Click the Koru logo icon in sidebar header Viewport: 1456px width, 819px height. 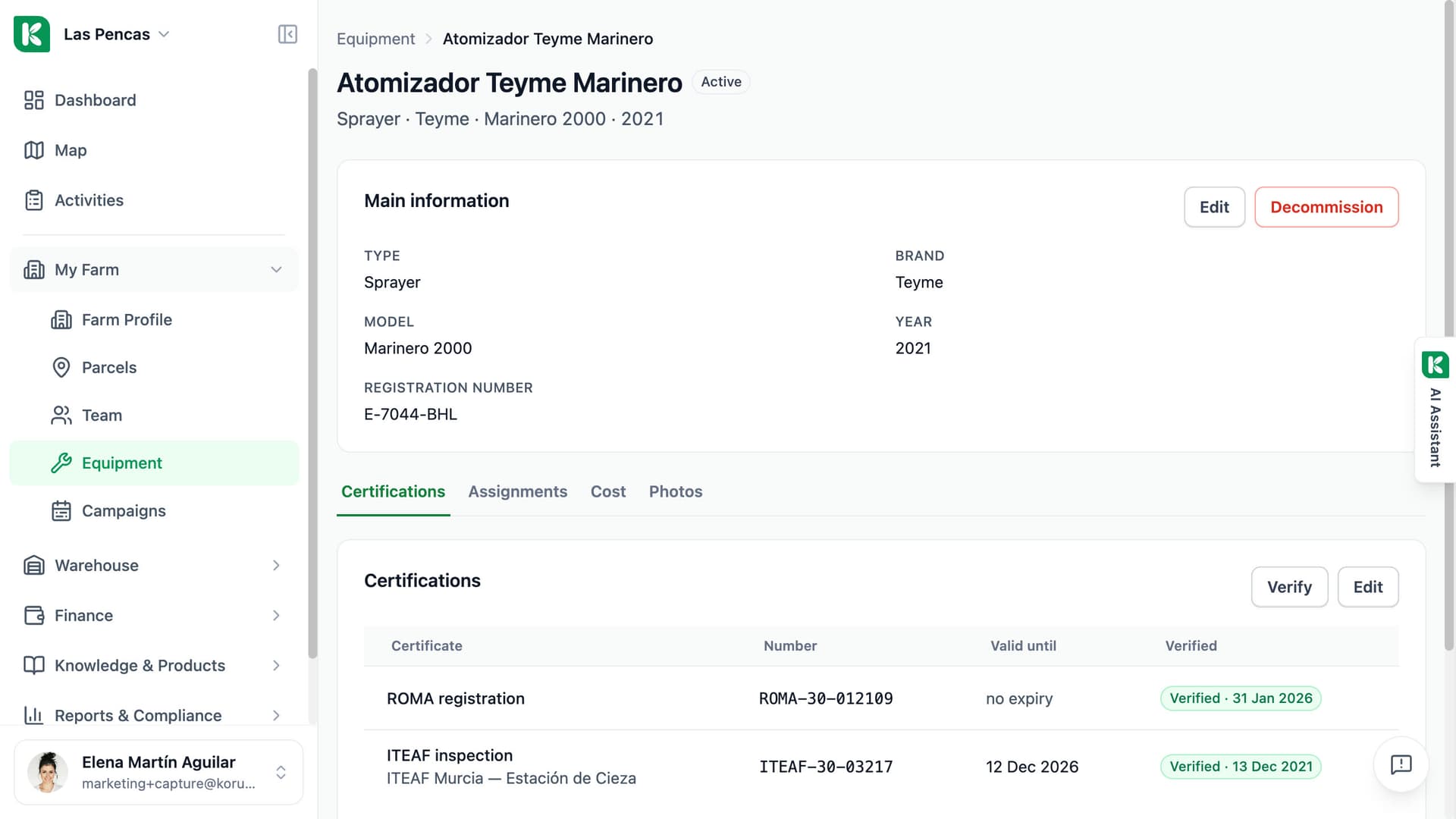(x=32, y=34)
